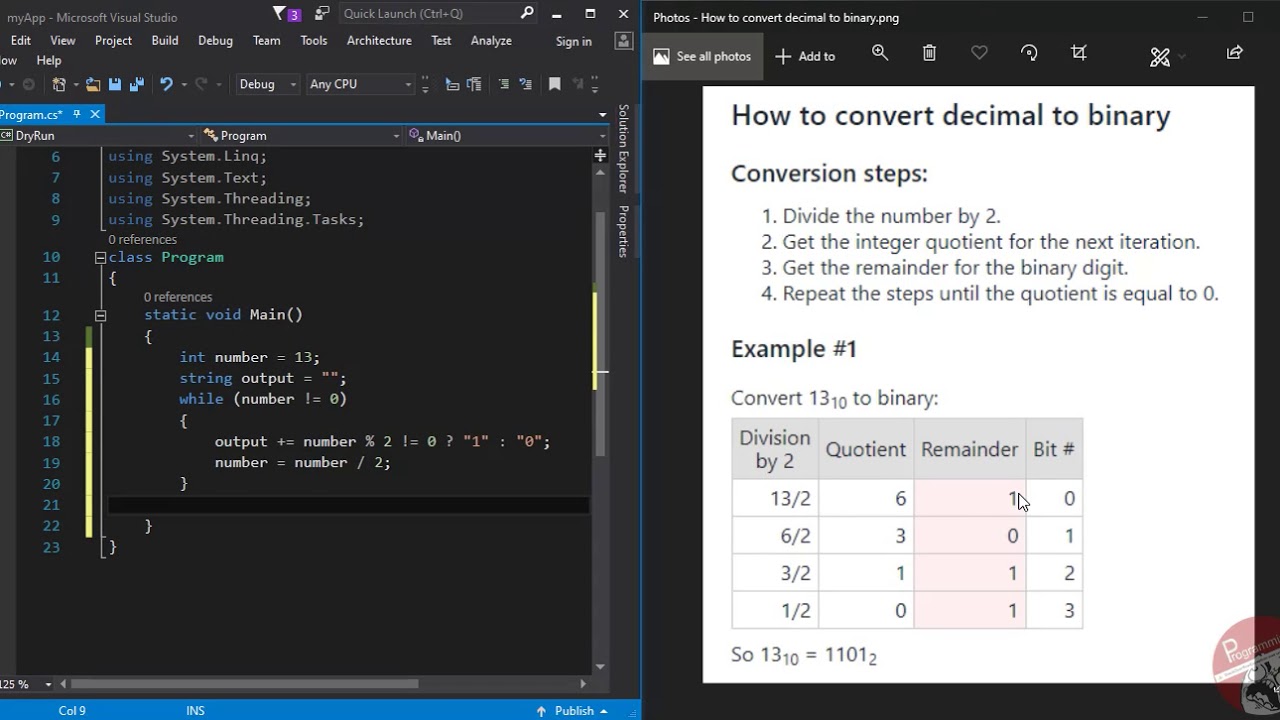Open the Help menu
1280x720 pixels.
tap(48, 60)
